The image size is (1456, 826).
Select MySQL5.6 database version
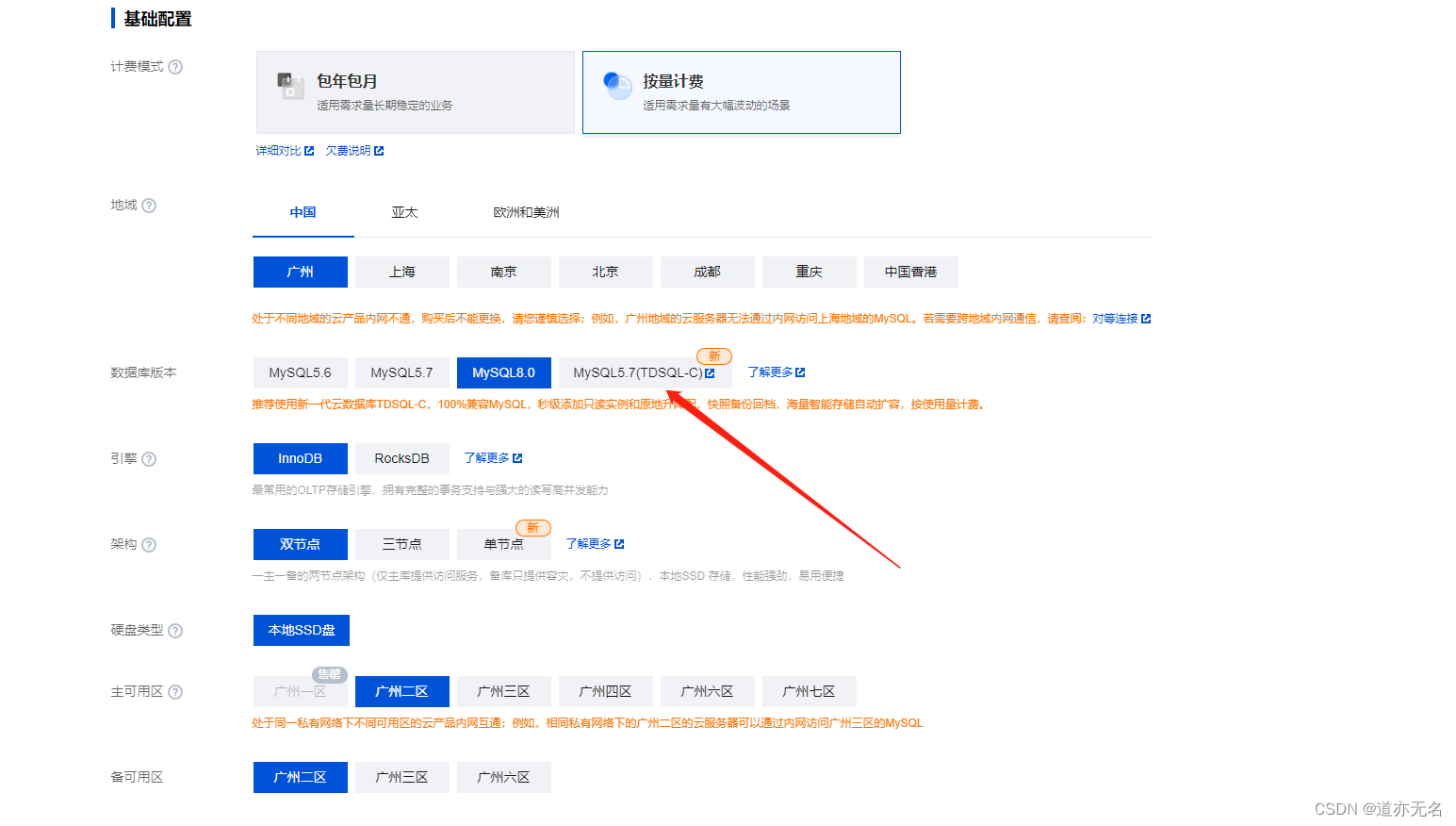point(301,372)
